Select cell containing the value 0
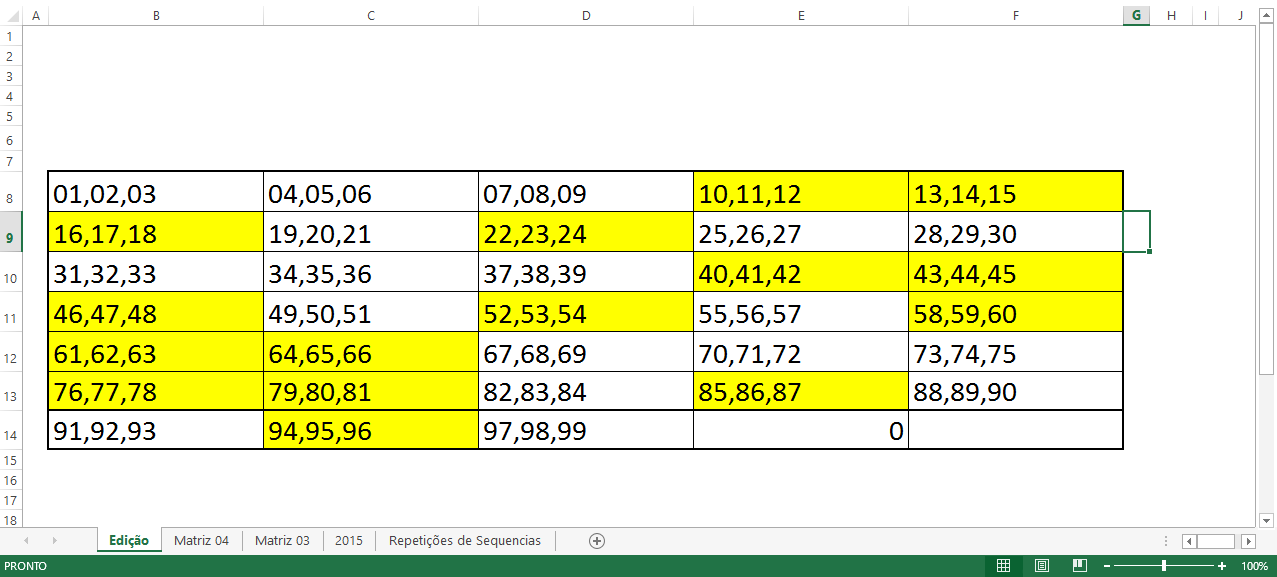 [801, 430]
